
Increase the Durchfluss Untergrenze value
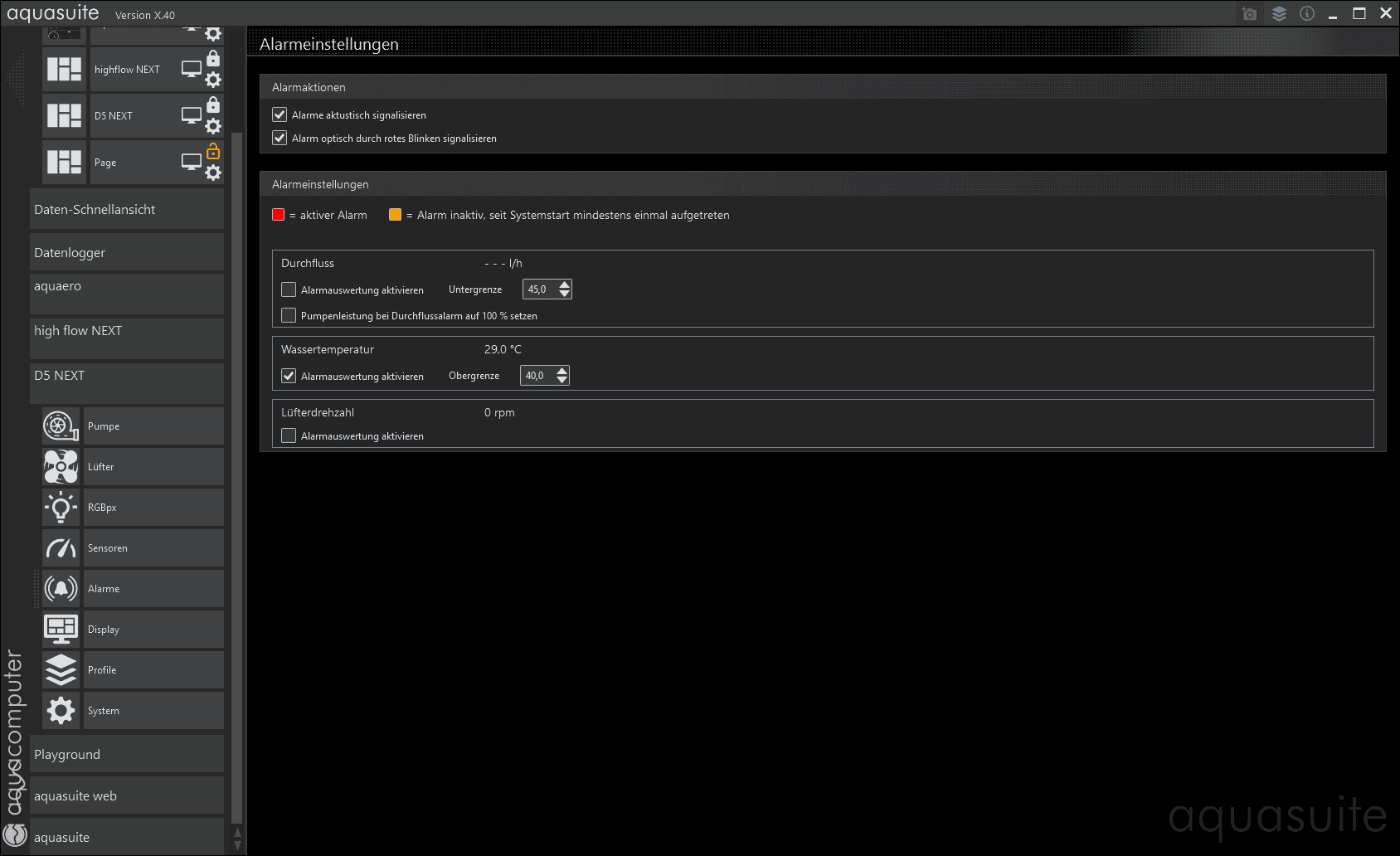pyautogui.click(x=565, y=285)
